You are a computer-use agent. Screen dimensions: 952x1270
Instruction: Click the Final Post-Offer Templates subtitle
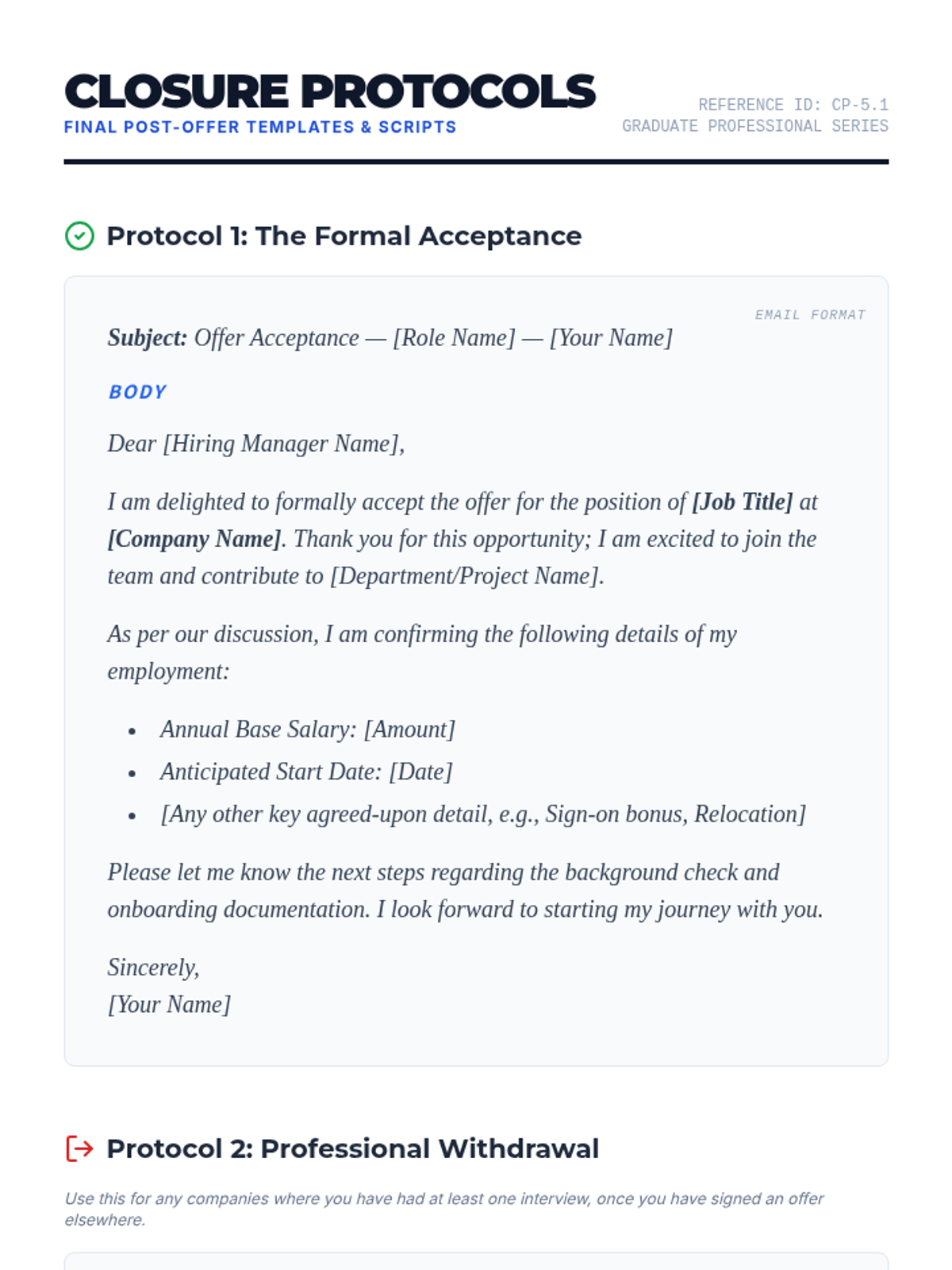260,127
